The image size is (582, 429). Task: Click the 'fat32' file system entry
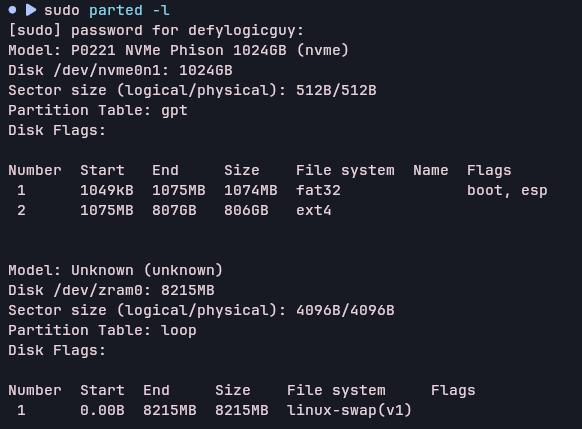(x=318, y=191)
